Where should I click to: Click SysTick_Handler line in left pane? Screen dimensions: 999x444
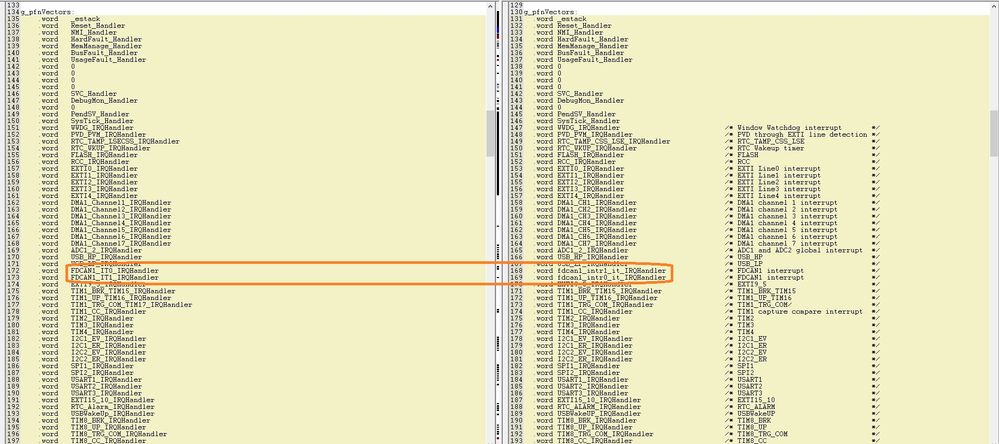tap(102, 121)
